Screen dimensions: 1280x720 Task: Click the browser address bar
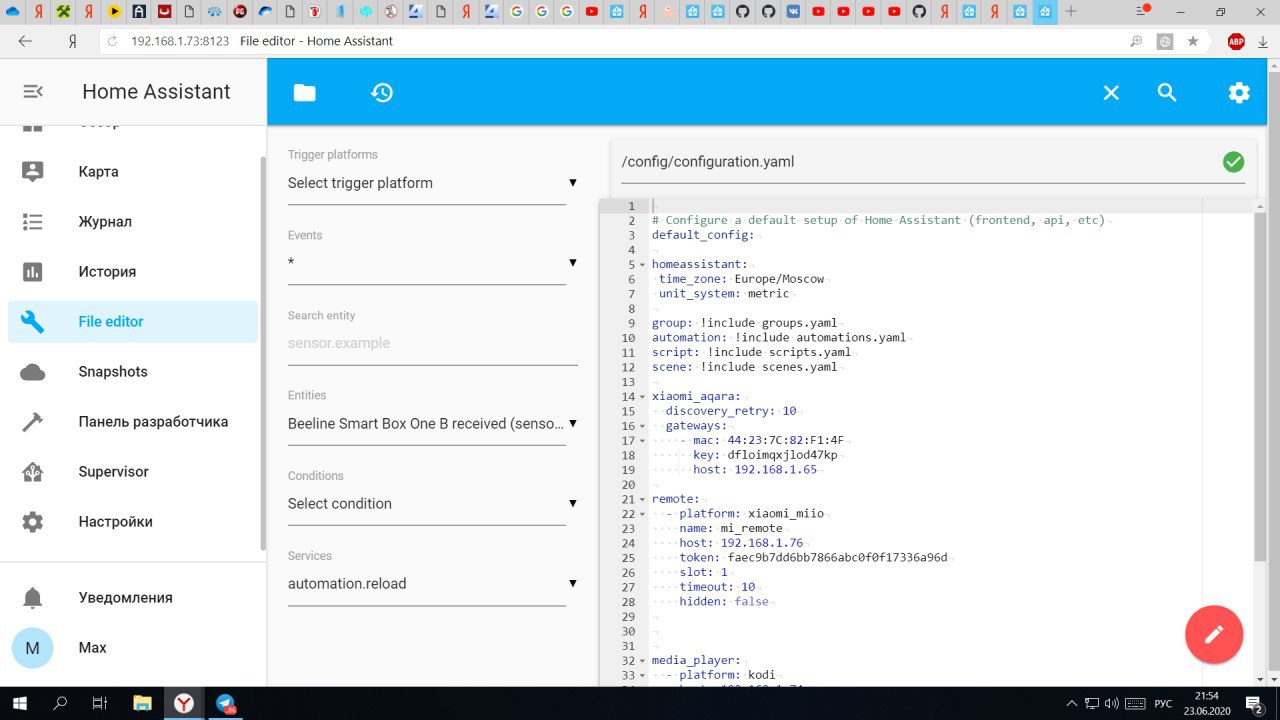point(620,41)
